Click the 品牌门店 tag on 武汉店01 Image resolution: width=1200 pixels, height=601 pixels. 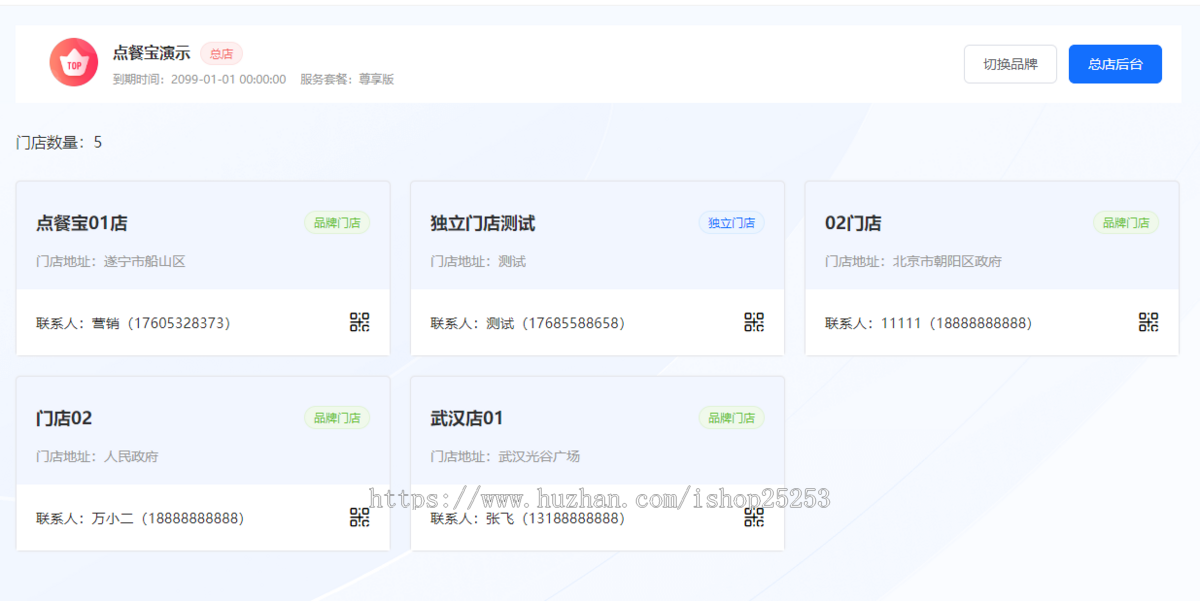[x=731, y=418]
